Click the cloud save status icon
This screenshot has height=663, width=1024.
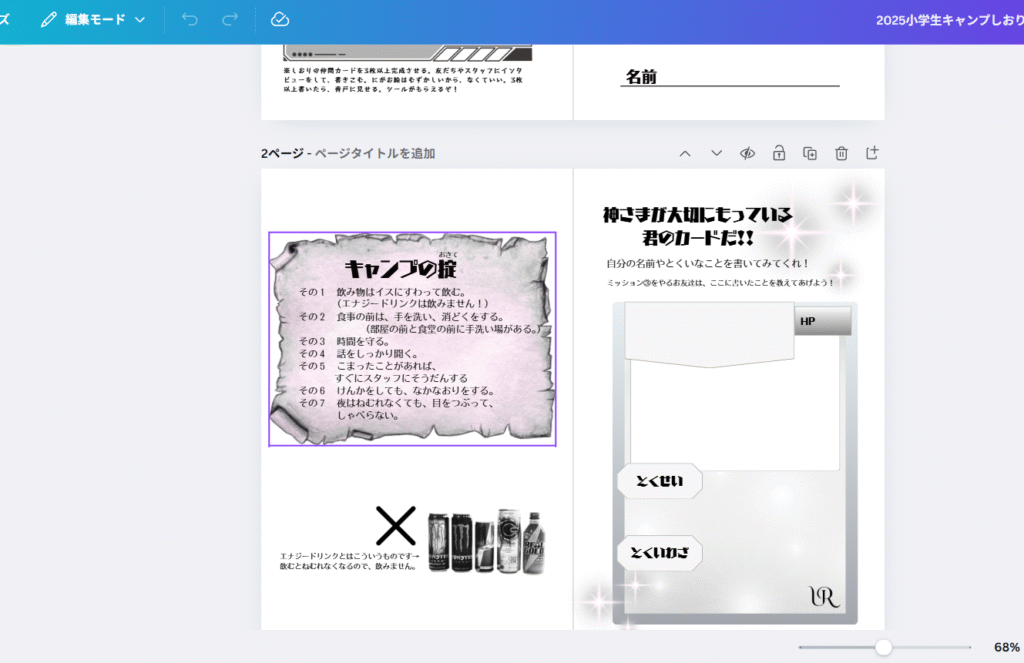tap(280, 19)
